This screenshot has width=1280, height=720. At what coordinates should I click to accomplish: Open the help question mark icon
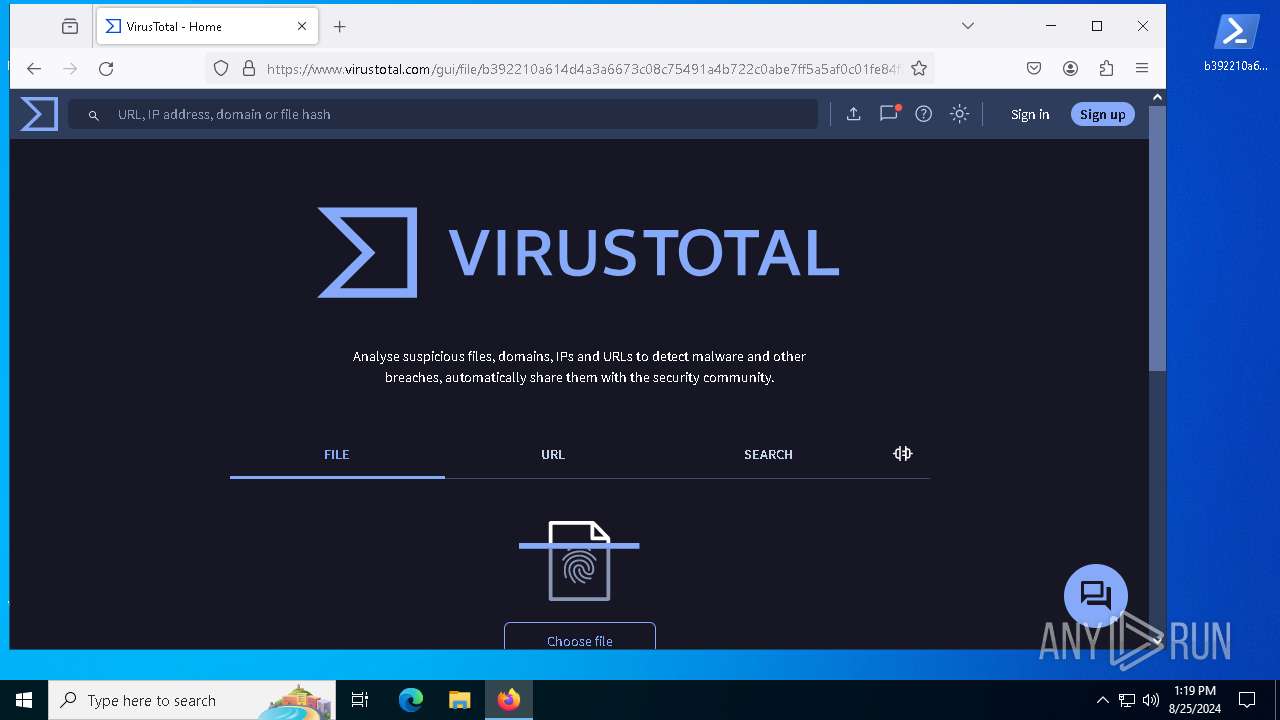924,114
